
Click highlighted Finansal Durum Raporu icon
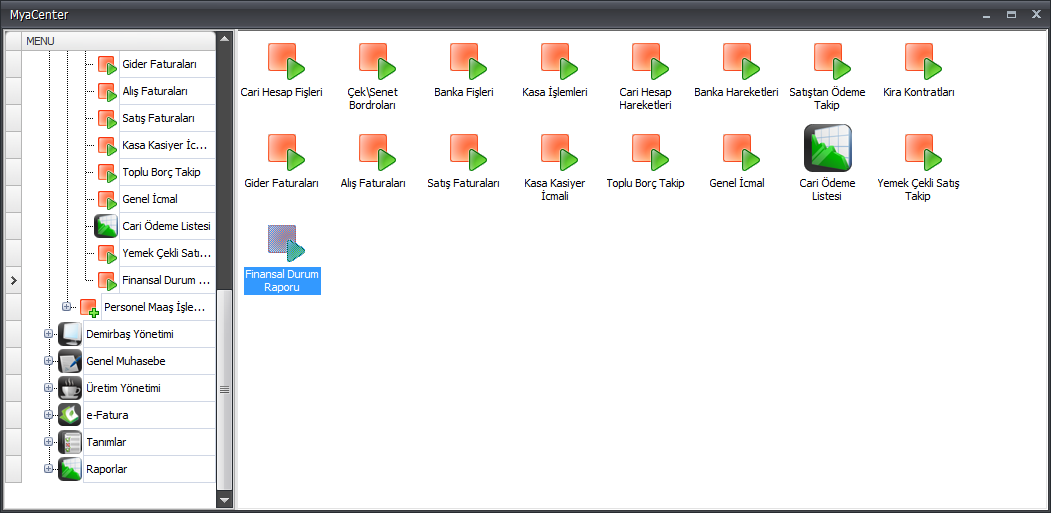tap(286, 244)
